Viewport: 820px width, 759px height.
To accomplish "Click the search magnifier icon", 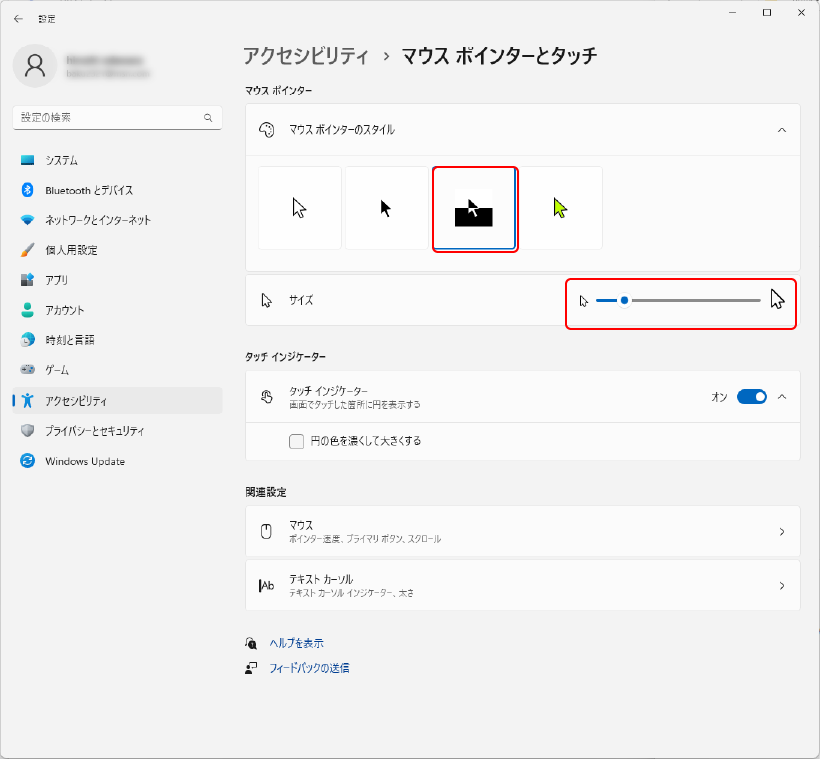I will [x=208, y=118].
